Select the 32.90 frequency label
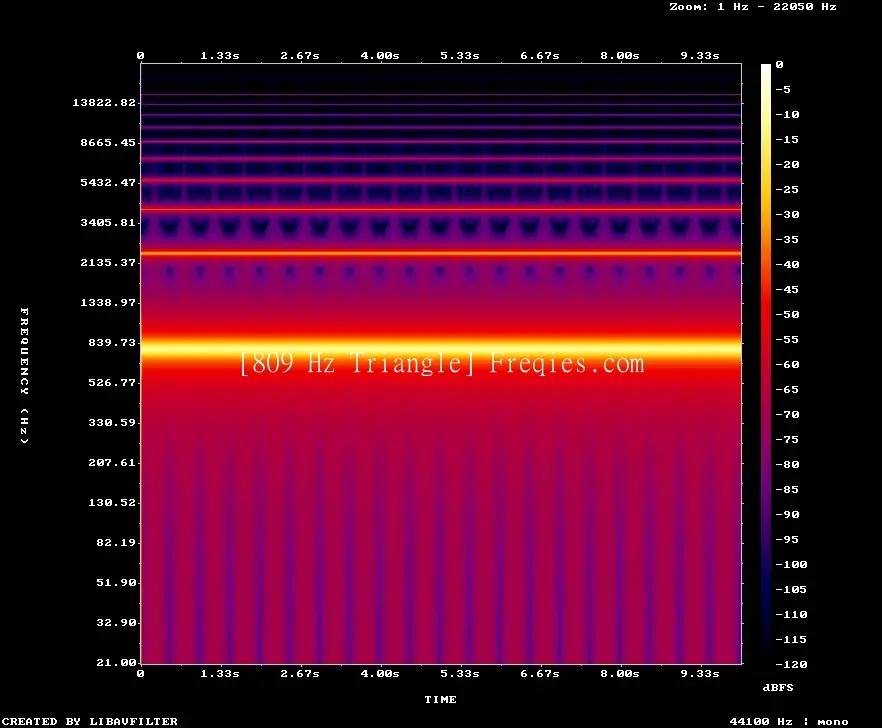 [x=116, y=622]
